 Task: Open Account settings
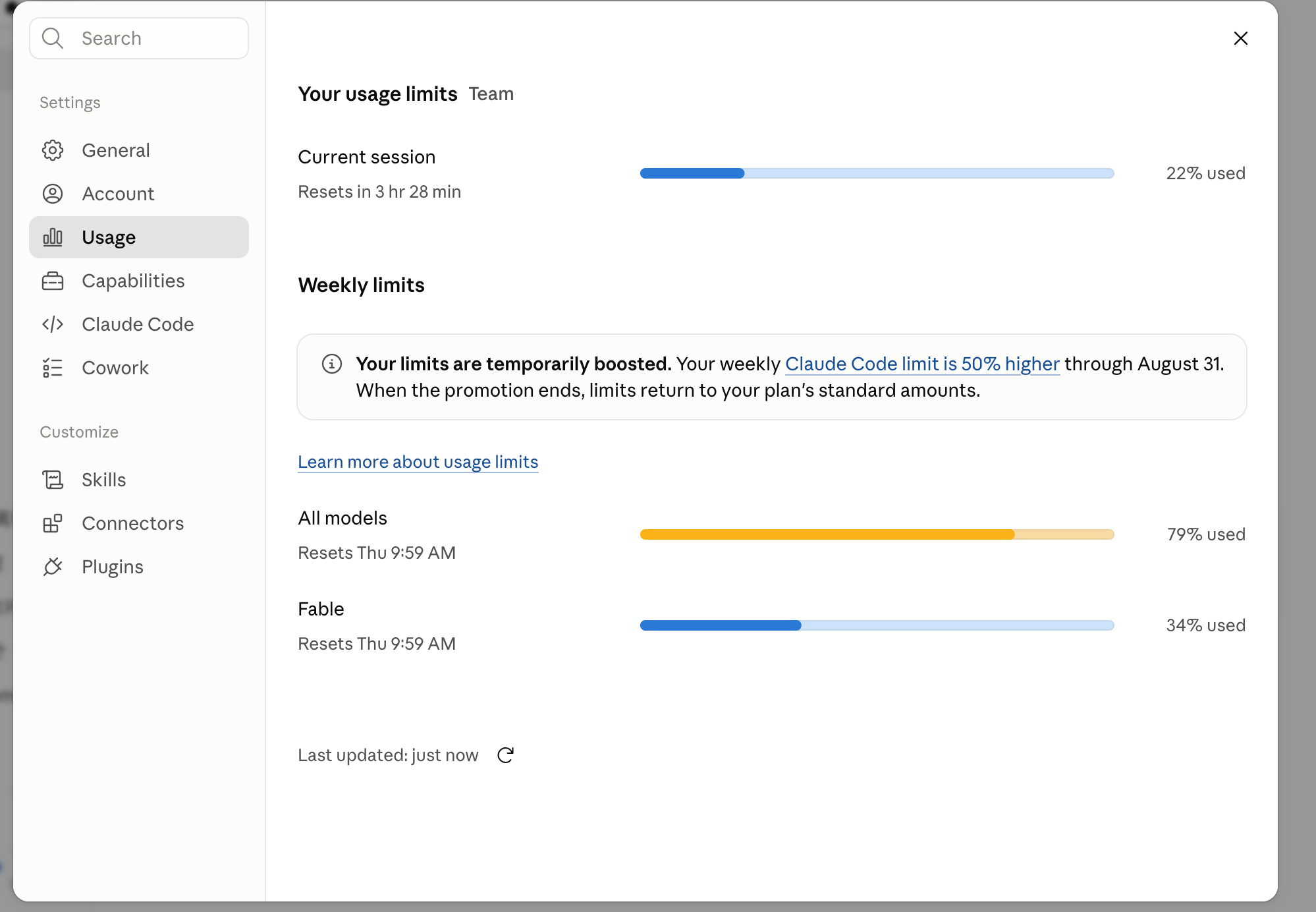(x=139, y=194)
